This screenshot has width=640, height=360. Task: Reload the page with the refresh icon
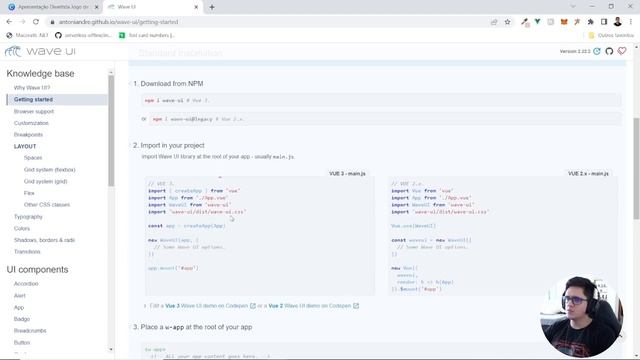click(x=36, y=22)
